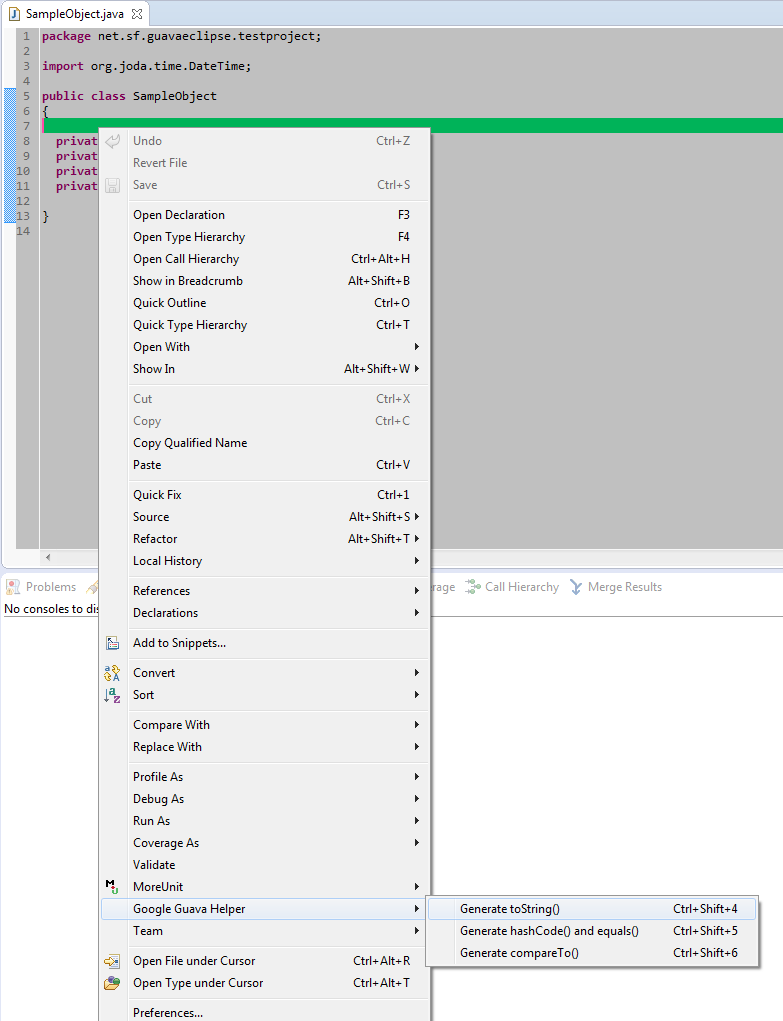Click the Undo arrow icon
This screenshot has height=1021, width=783.
pyautogui.click(x=113, y=141)
